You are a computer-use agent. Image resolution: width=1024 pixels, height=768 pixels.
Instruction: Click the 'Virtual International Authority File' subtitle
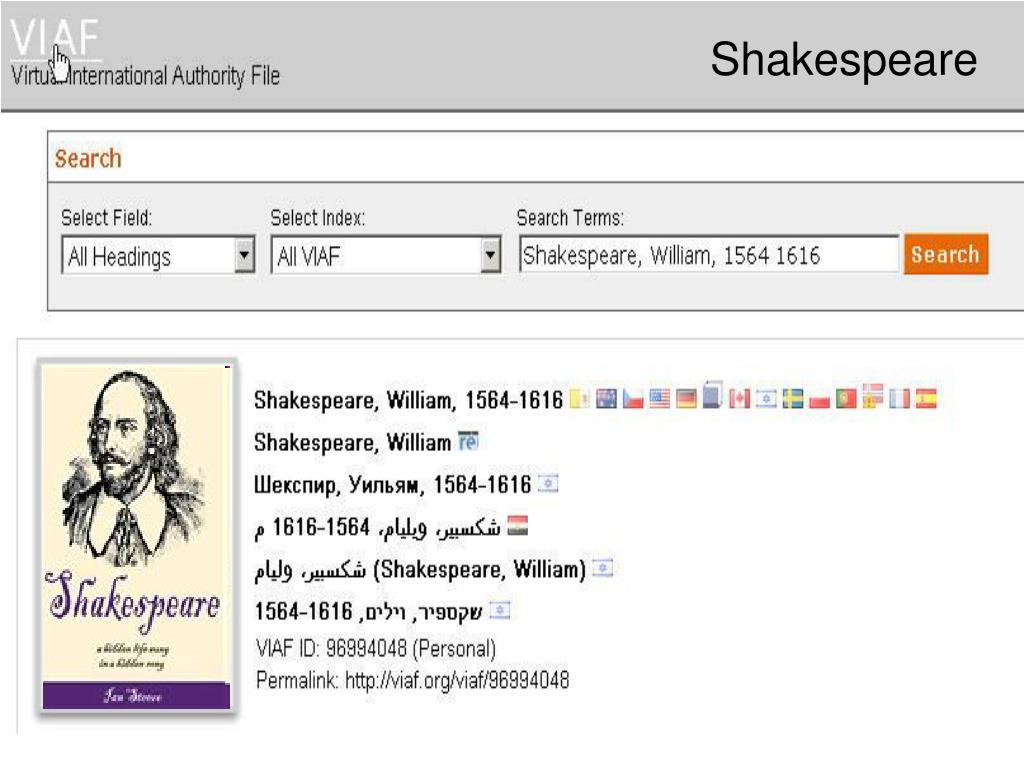(x=146, y=76)
